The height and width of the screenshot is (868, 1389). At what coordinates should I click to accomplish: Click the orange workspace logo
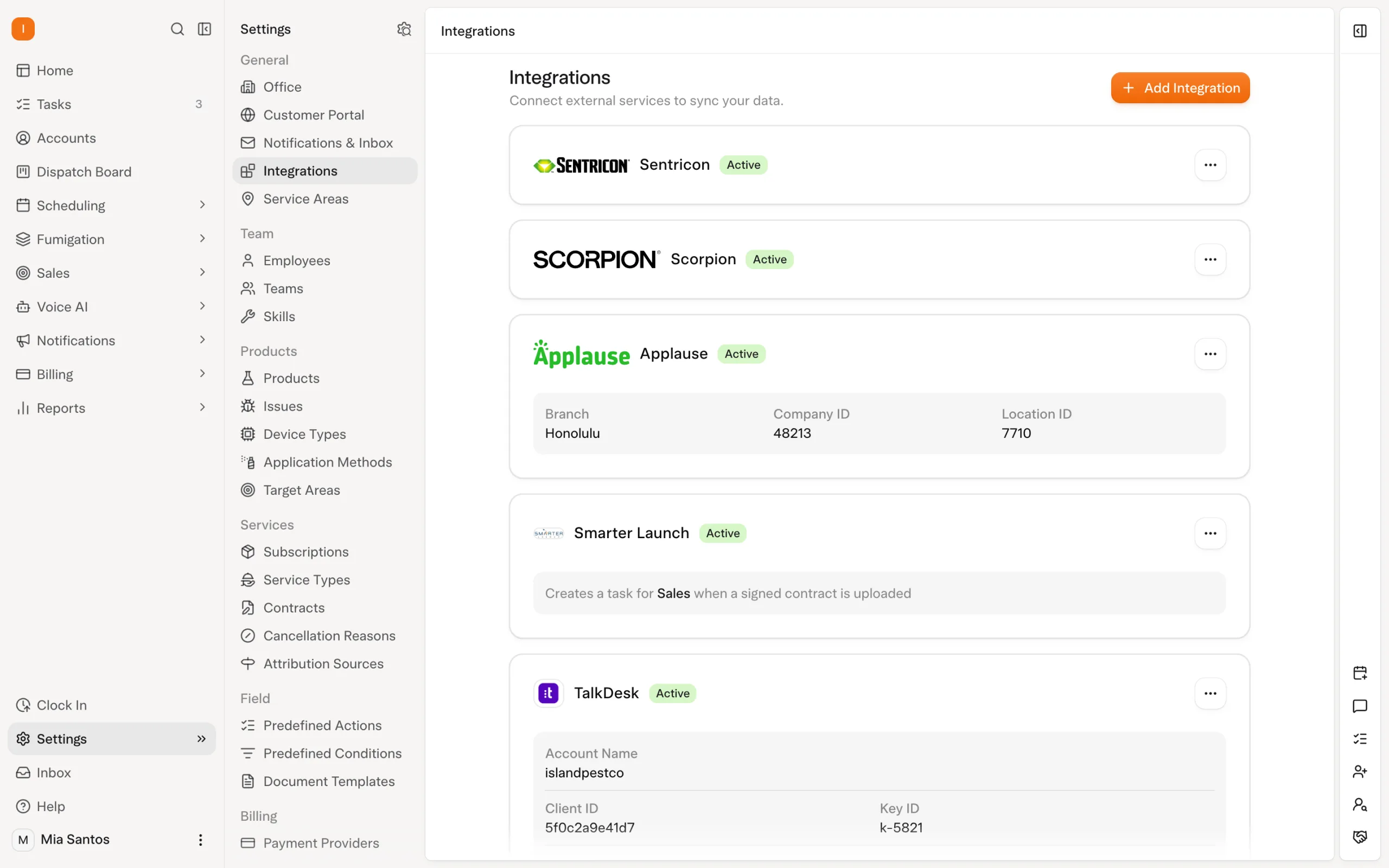[23, 29]
